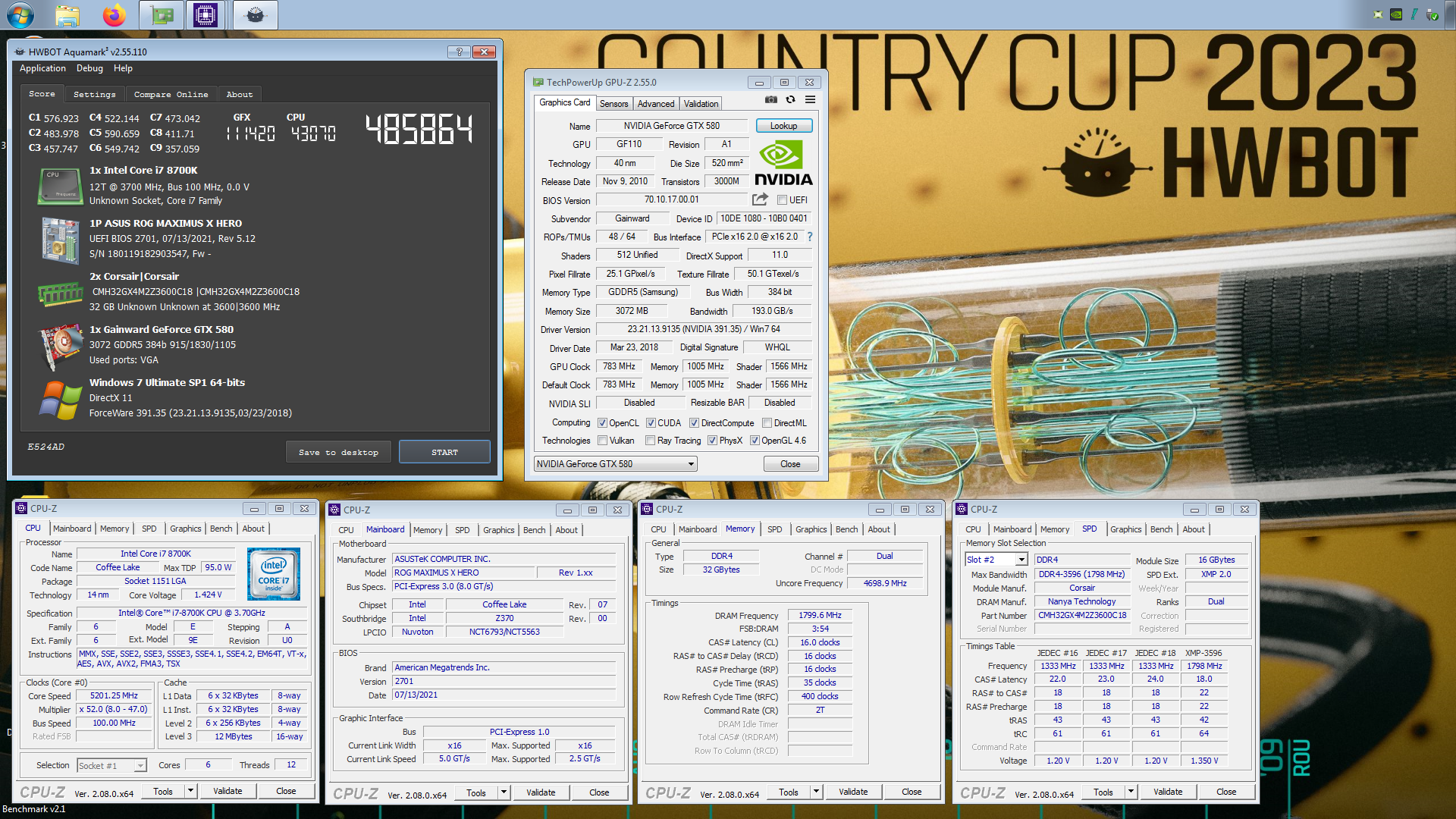1456x819 pixels.
Task: Open Windows Explorer from the taskbar
Action: (67, 14)
